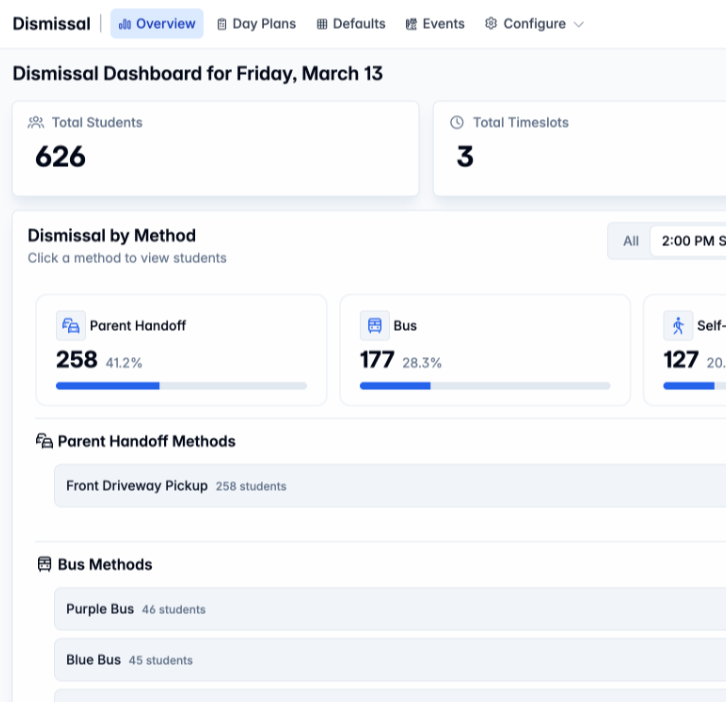Open the Defaults tab

tap(351, 24)
